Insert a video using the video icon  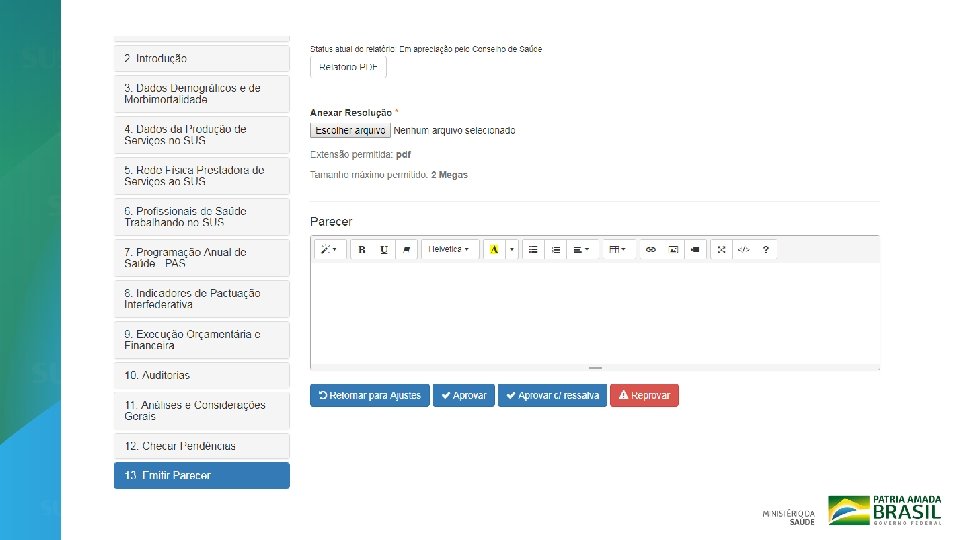point(695,249)
